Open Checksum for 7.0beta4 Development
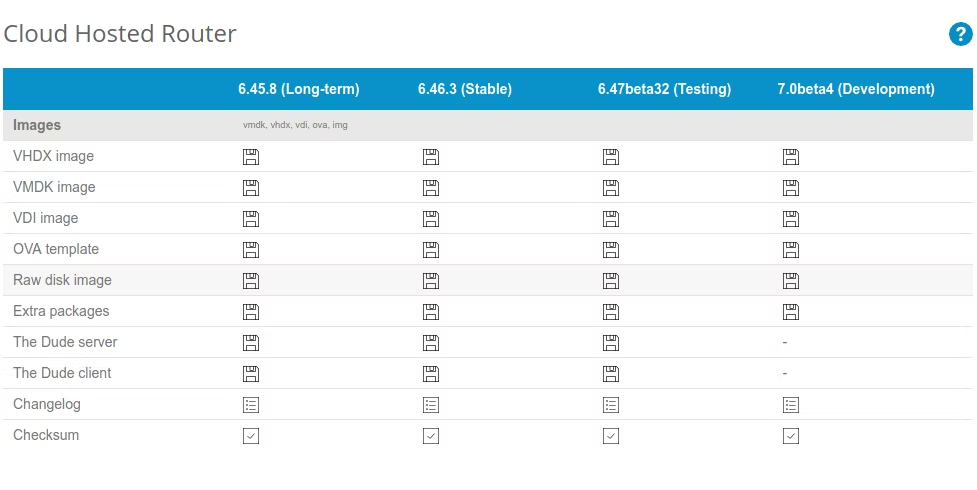This screenshot has height=490, width=977. pos(791,436)
